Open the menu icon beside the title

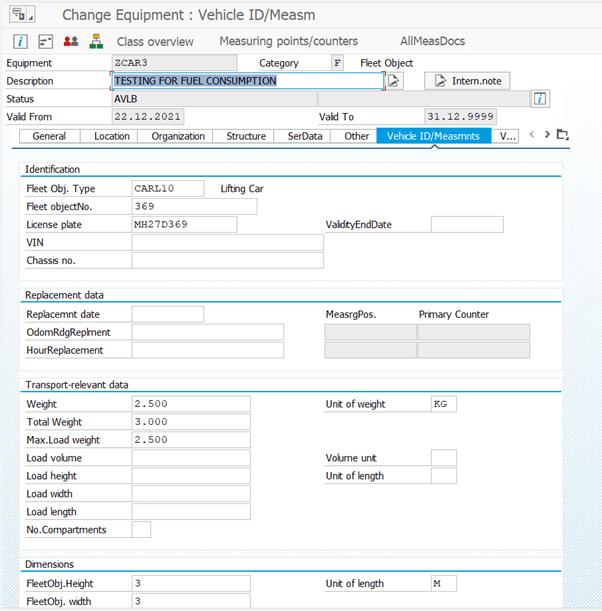click(21, 15)
